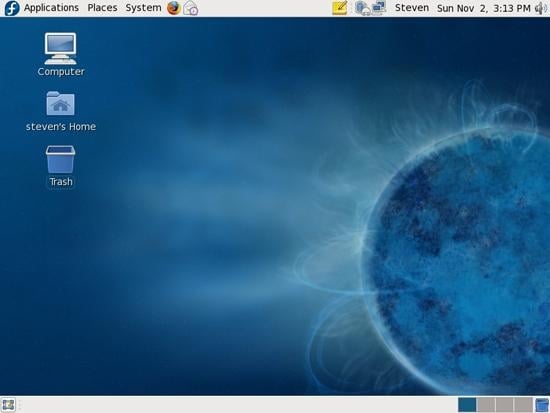Switch to the second workspace
Image resolution: width=550 pixels, height=413 pixels.
coord(486,405)
